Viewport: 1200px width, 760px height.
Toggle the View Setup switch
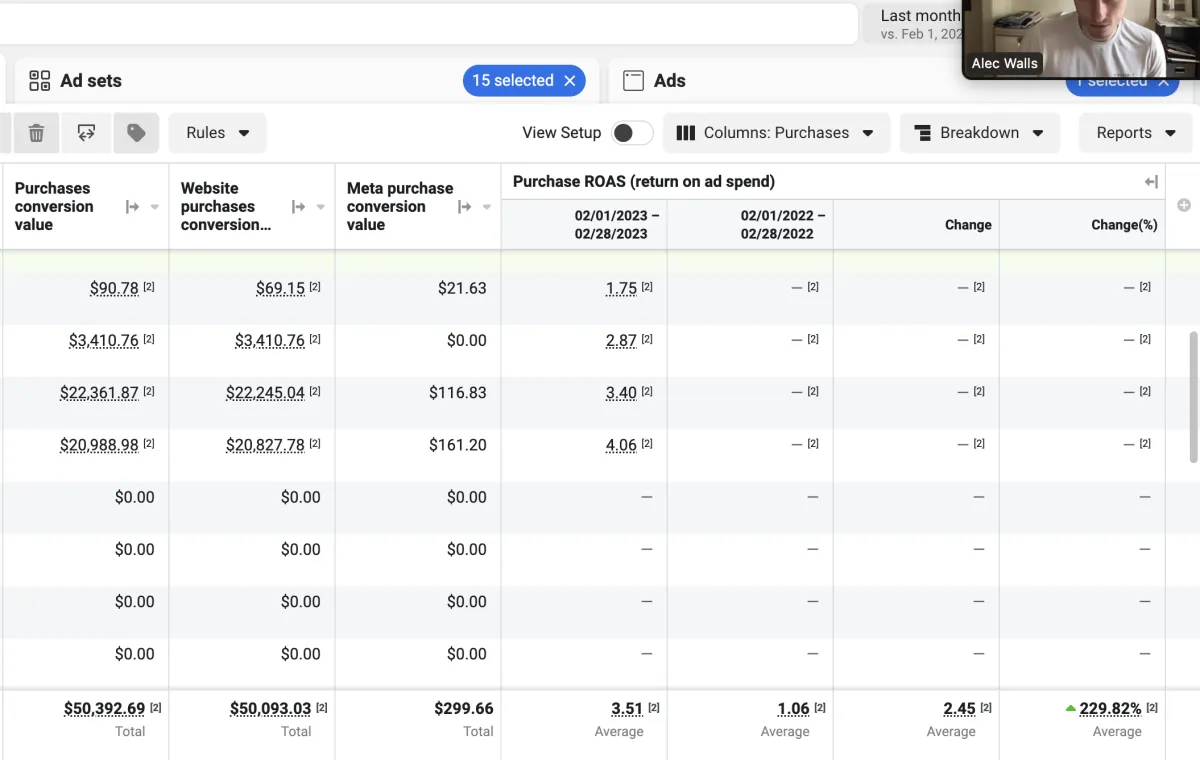coord(632,133)
